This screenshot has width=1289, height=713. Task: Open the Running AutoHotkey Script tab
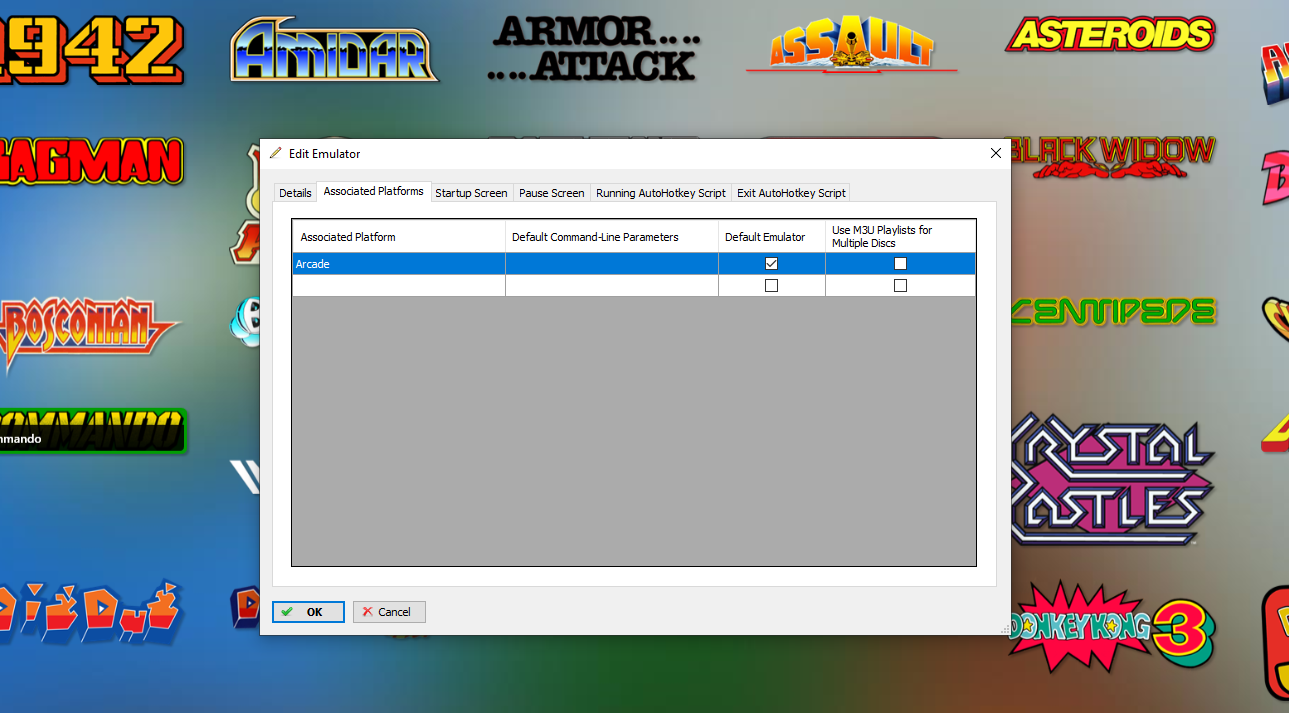pos(661,193)
